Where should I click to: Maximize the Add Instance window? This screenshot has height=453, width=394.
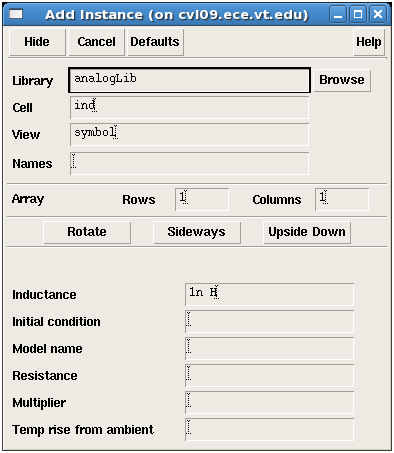[358, 14]
